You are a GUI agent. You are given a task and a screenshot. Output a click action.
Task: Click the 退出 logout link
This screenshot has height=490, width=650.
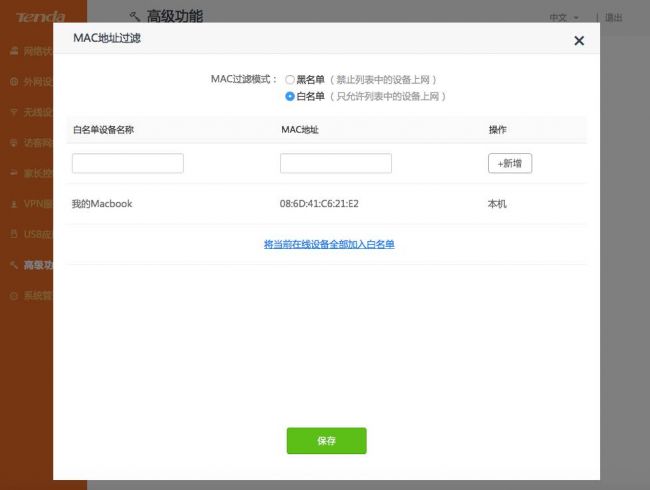point(614,17)
